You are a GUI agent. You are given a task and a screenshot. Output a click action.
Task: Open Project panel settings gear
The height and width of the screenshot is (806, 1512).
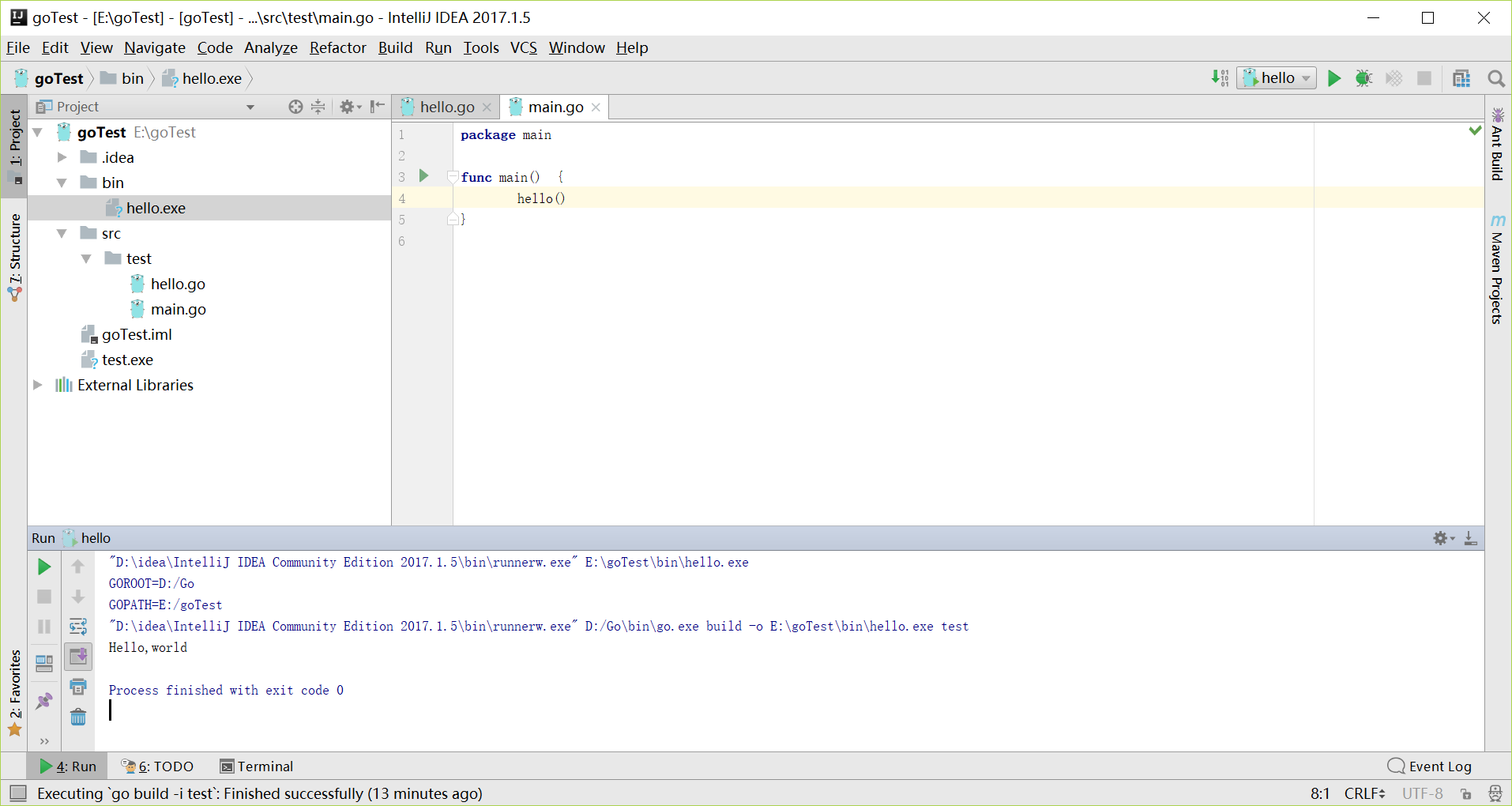tap(349, 107)
